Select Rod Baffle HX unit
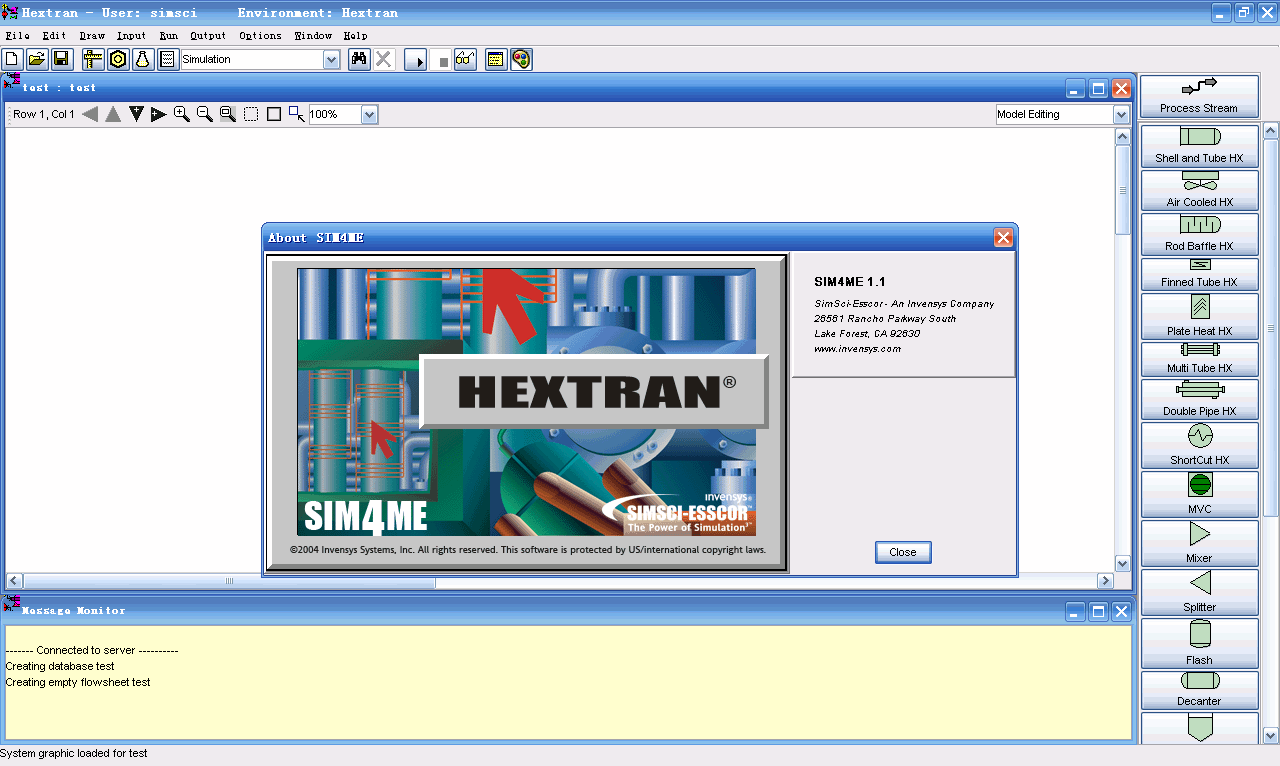Image resolution: width=1280 pixels, height=766 pixels. [1199, 234]
